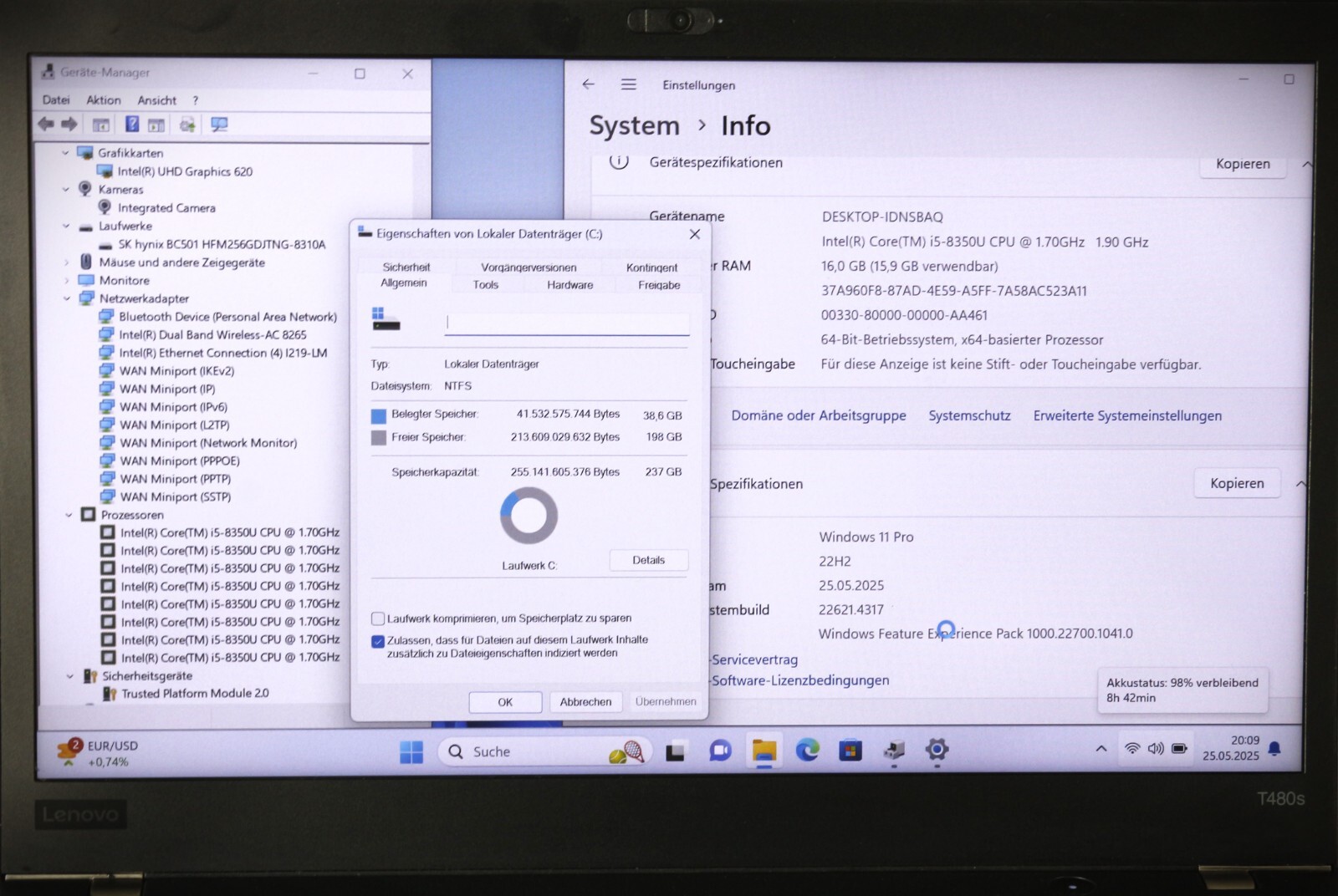The height and width of the screenshot is (896, 1338).
Task: Click the taskbar Suche search box
Action: click(546, 752)
